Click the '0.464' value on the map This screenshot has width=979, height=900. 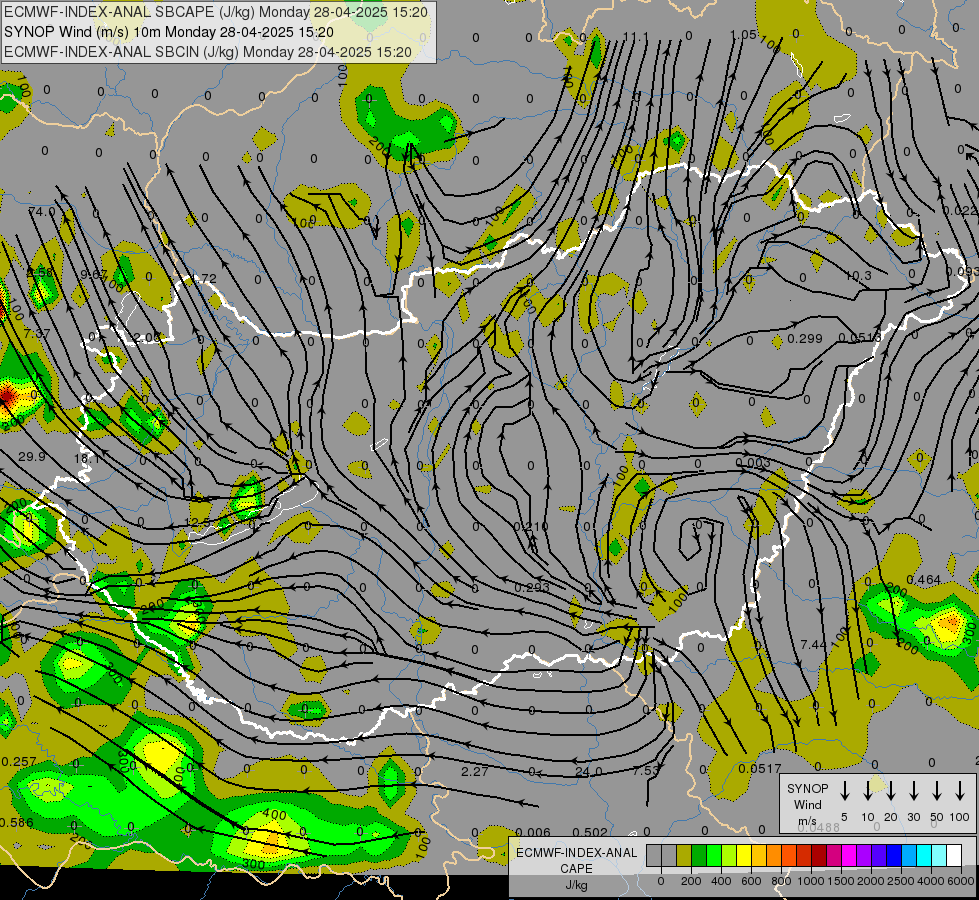click(923, 580)
